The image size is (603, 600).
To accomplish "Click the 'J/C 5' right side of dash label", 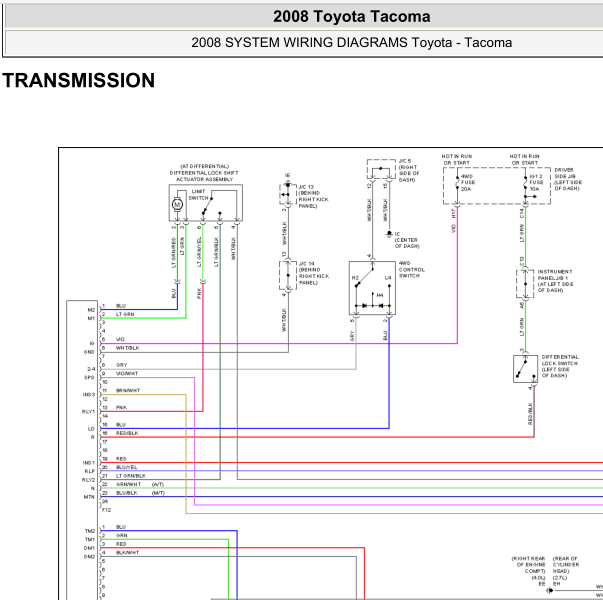I will [x=409, y=170].
